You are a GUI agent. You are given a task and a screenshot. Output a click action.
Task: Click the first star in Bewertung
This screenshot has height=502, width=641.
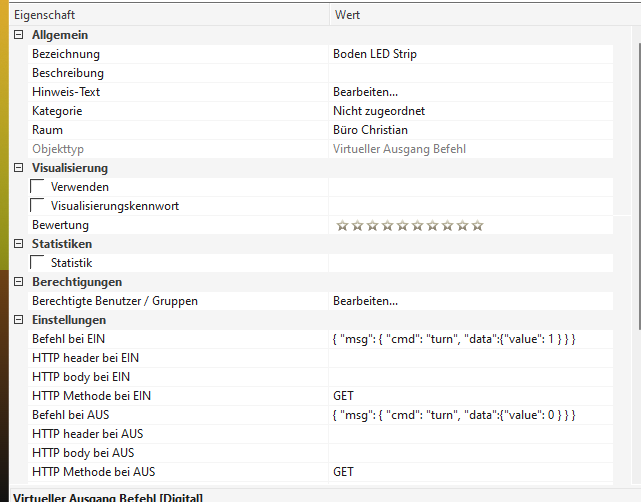(342, 225)
